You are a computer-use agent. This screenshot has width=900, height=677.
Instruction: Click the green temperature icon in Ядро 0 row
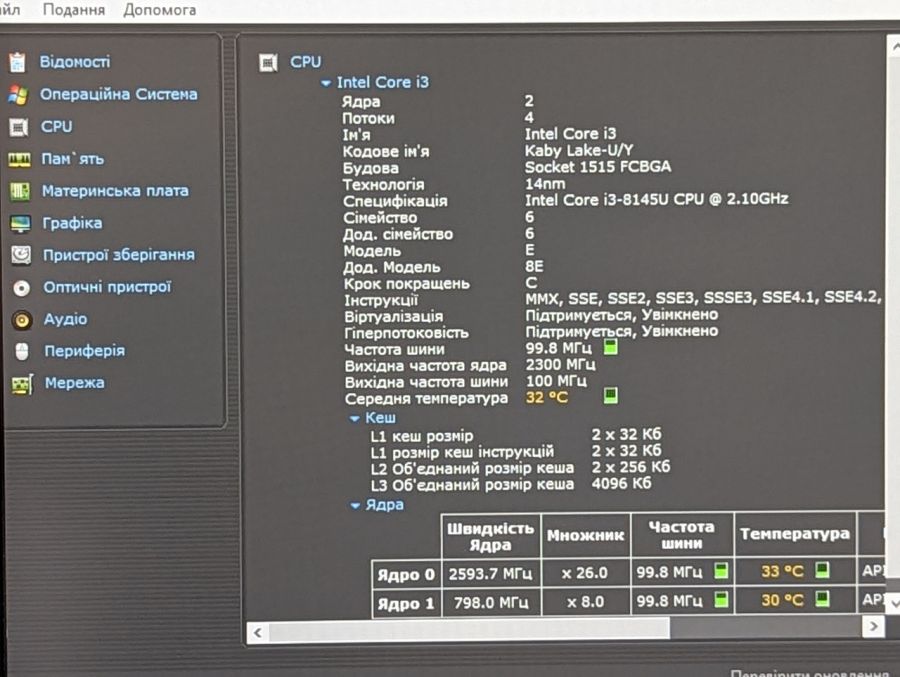tap(823, 570)
